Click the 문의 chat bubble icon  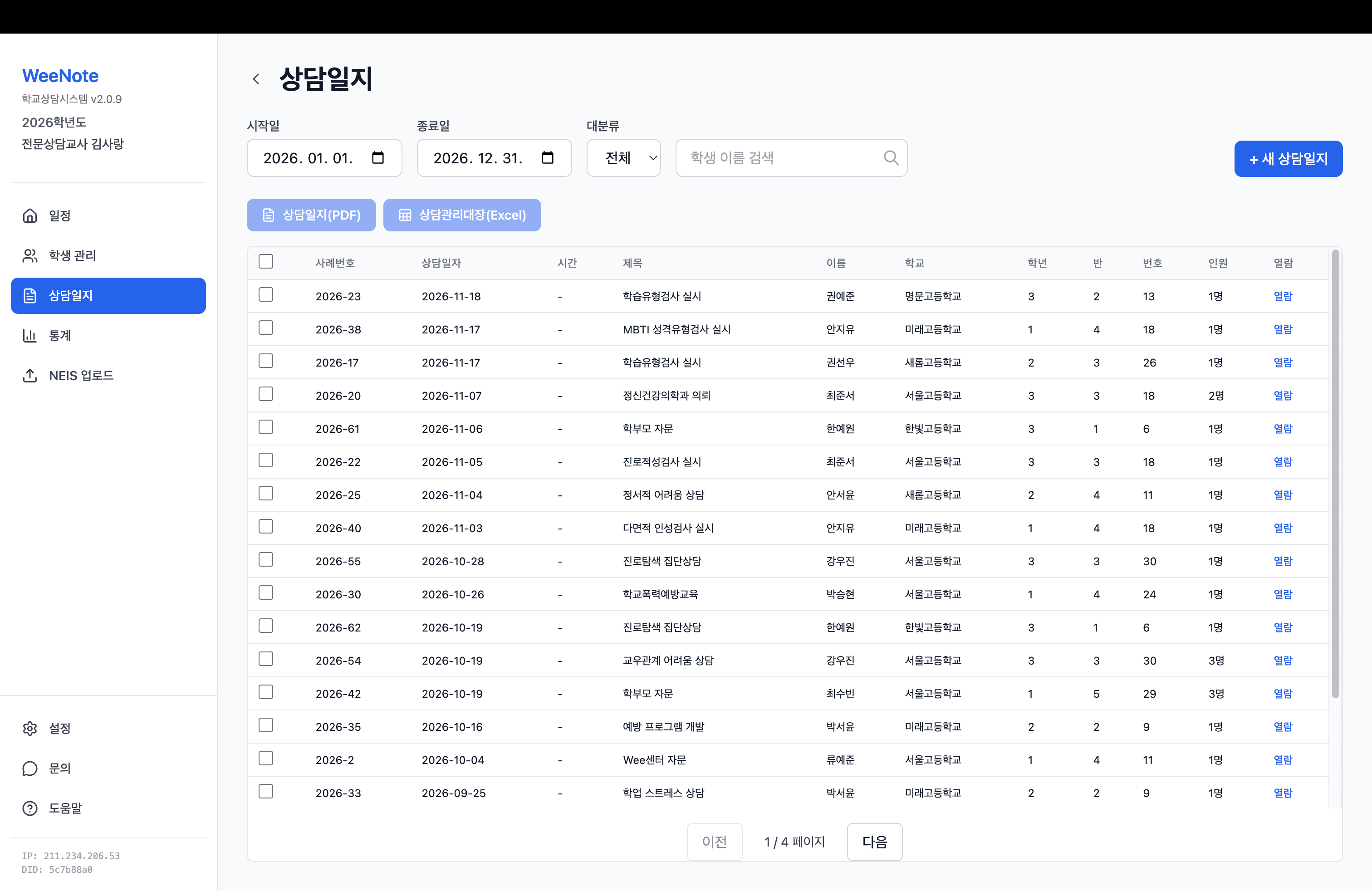pyautogui.click(x=30, y=768)
